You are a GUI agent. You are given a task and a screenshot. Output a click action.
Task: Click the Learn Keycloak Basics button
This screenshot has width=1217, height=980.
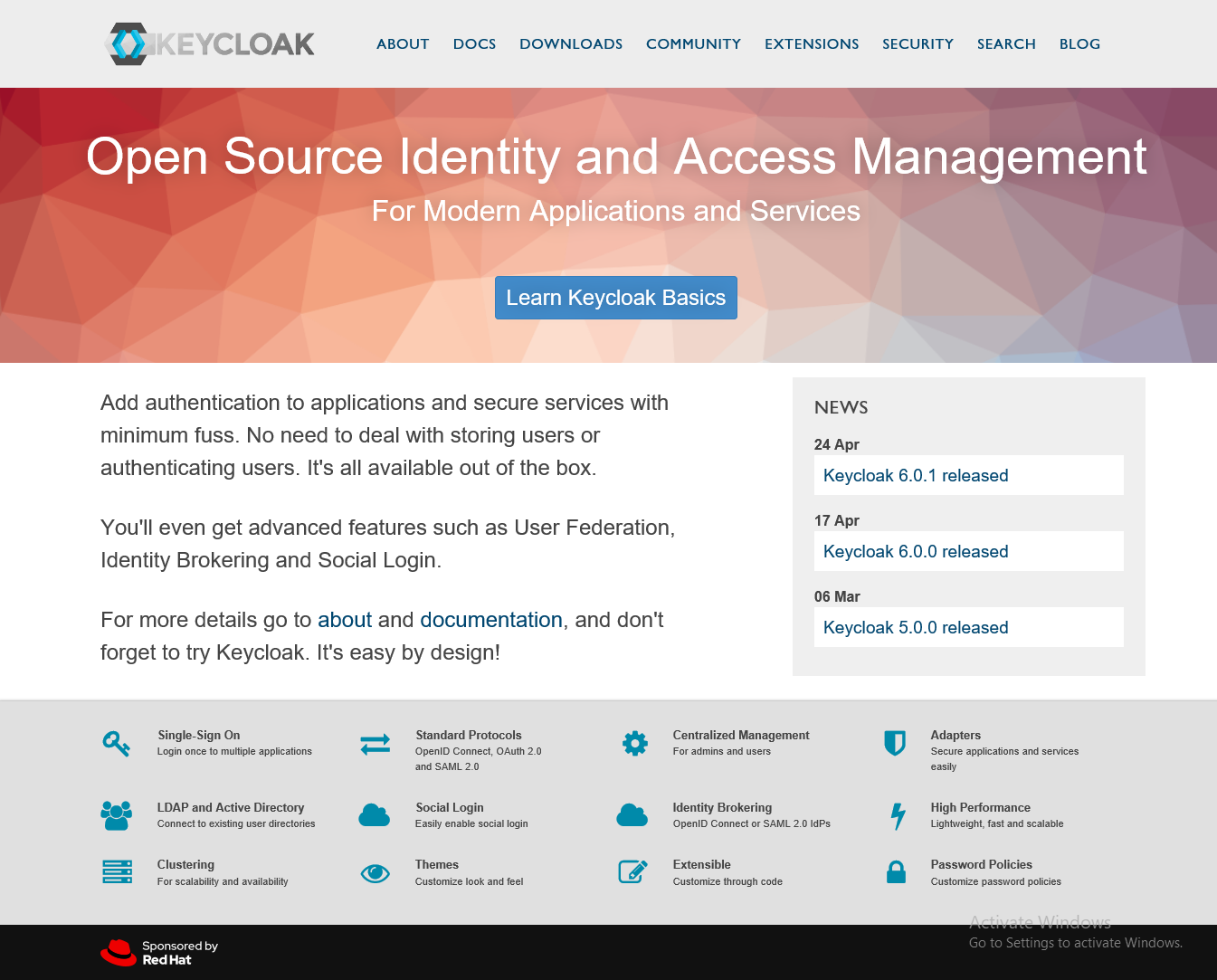(616, 298)
